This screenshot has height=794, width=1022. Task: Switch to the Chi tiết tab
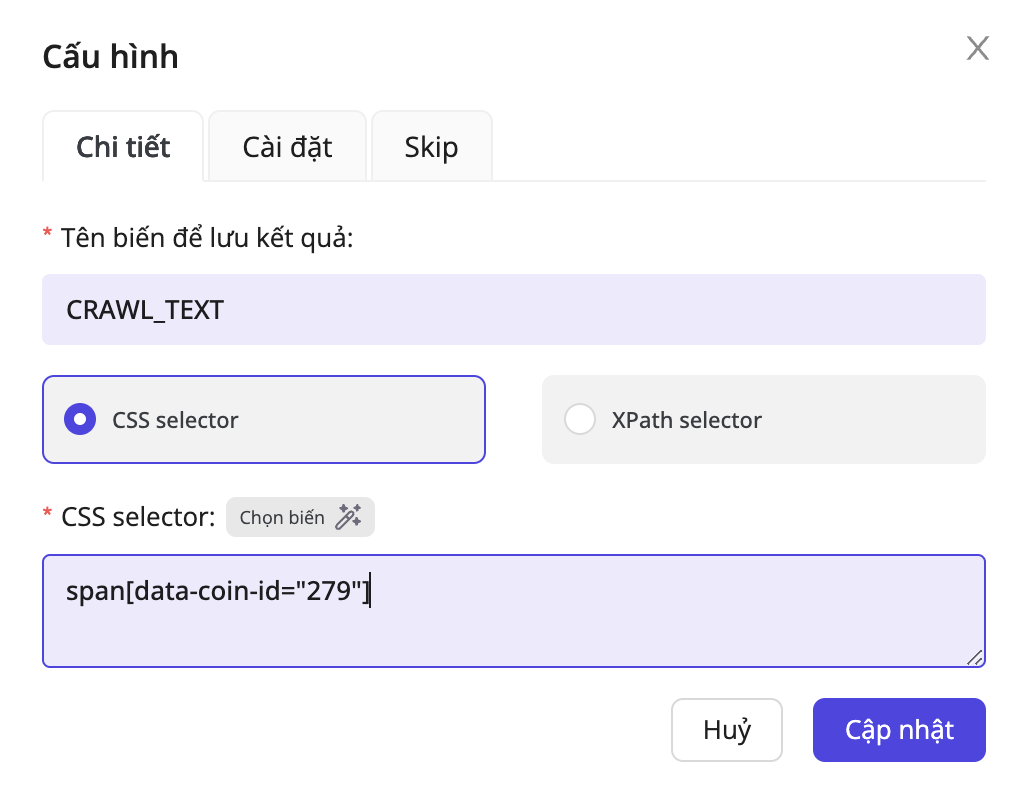tap(123, 147)
